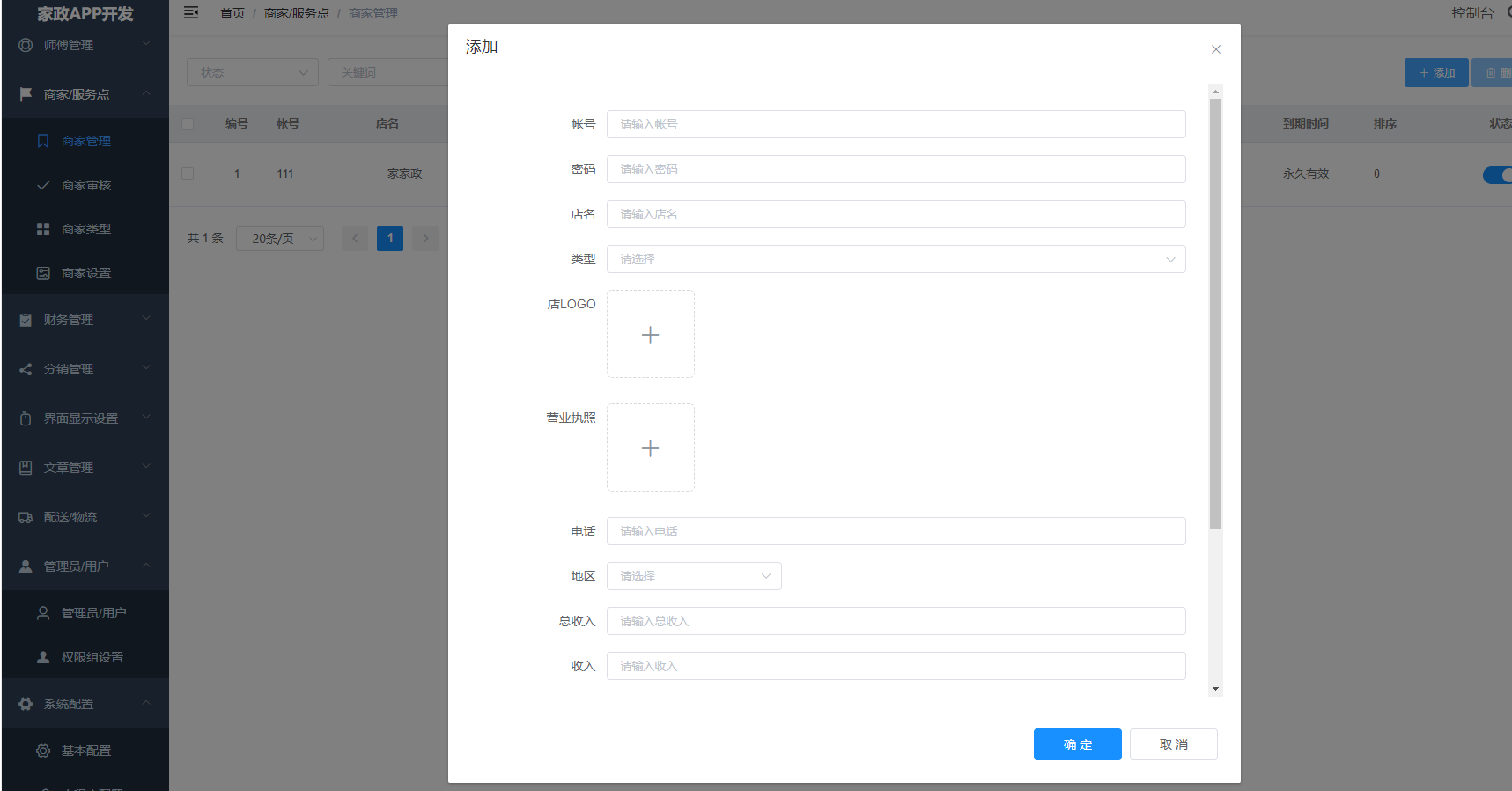Open the 20条/页 page size dropdown
1512x791 pixels.
point(280,239)
